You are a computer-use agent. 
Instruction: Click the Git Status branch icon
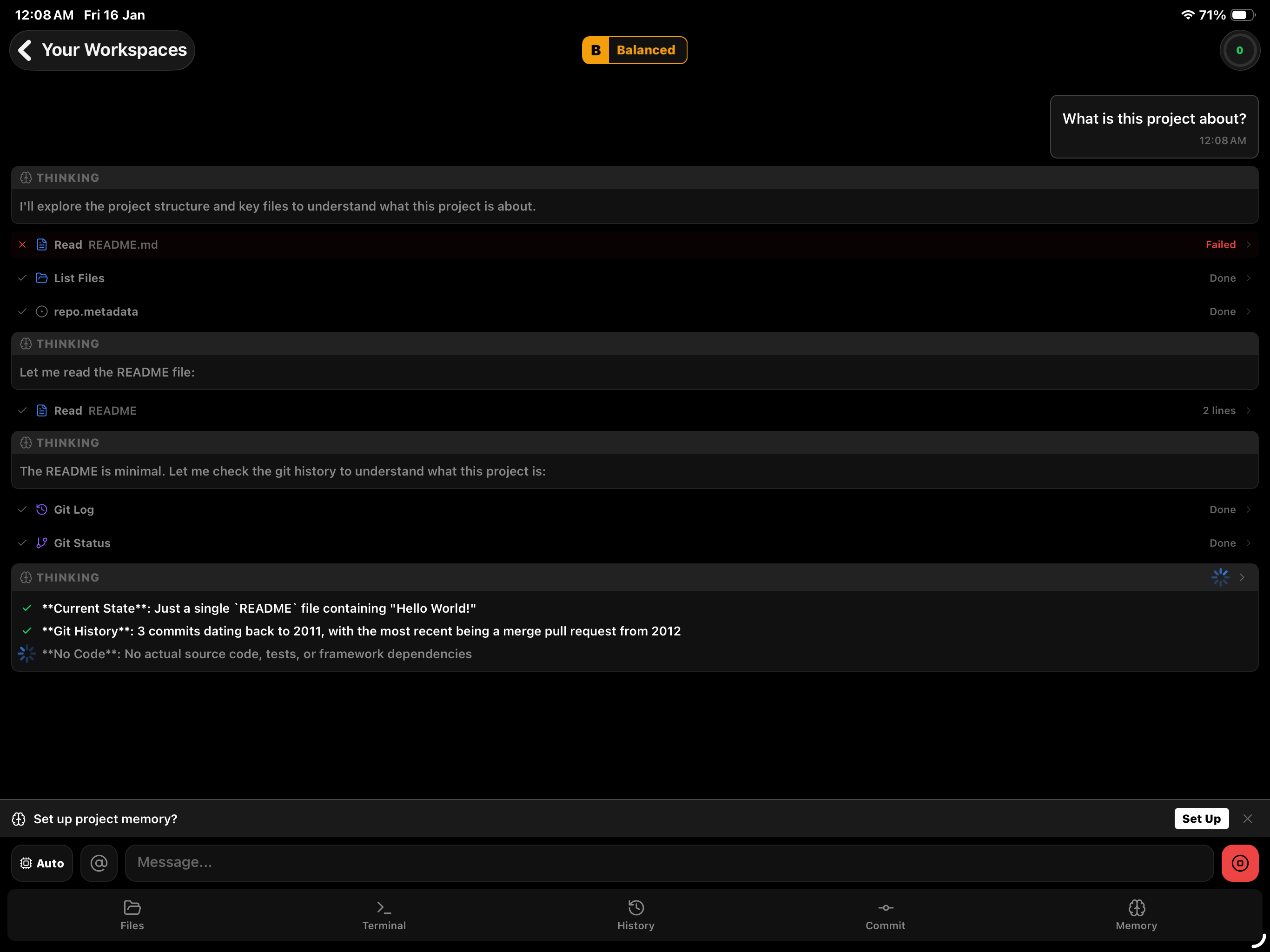[x=42, y=542]
